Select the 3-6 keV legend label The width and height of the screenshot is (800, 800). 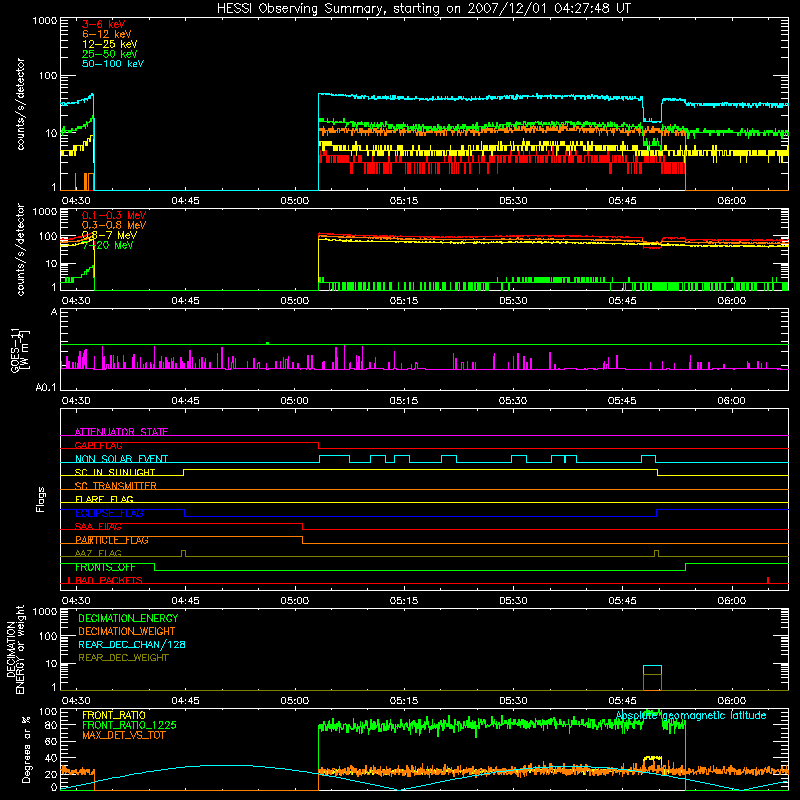click(104, 24)
